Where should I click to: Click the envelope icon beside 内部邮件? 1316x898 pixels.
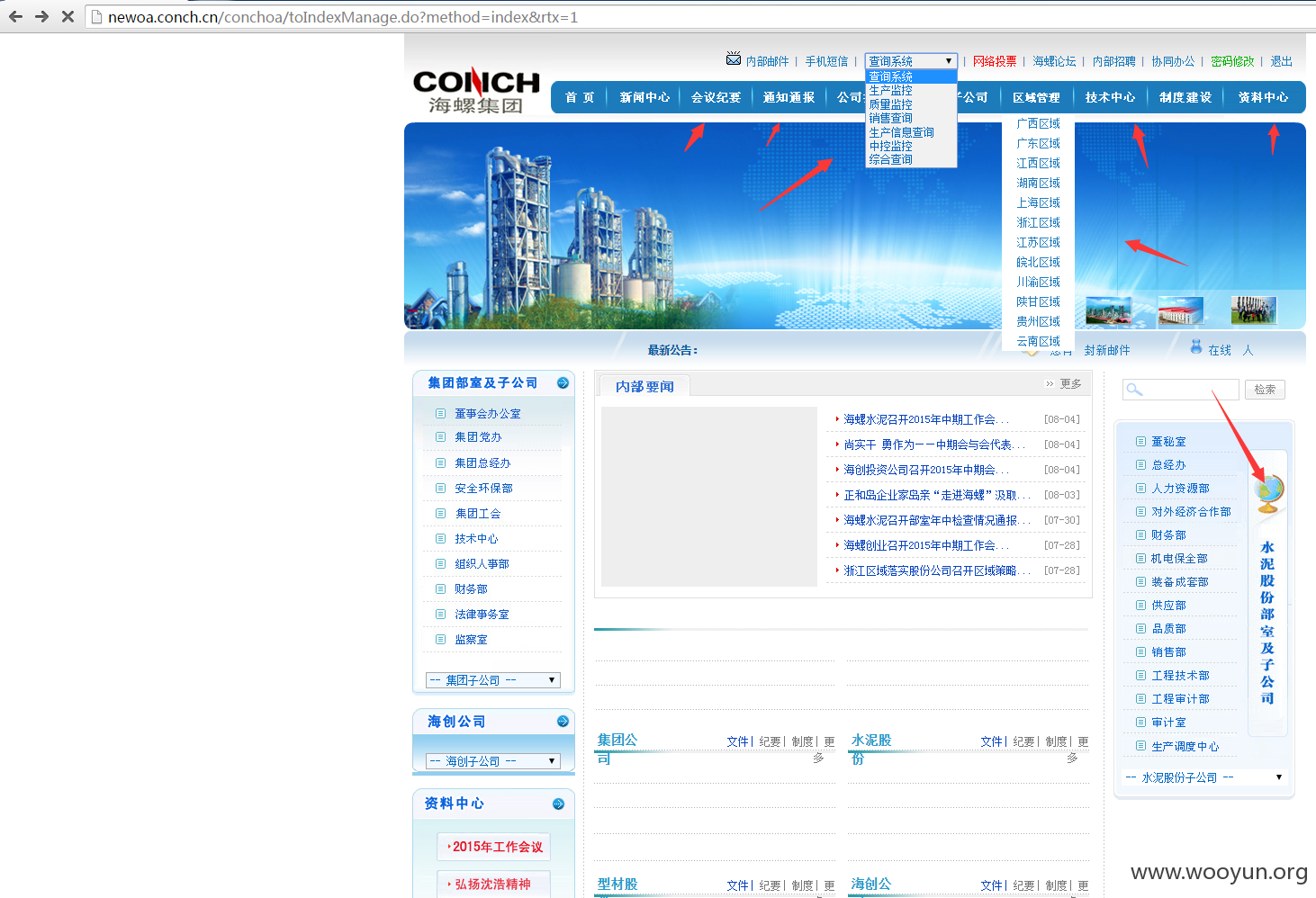point(734,59)
